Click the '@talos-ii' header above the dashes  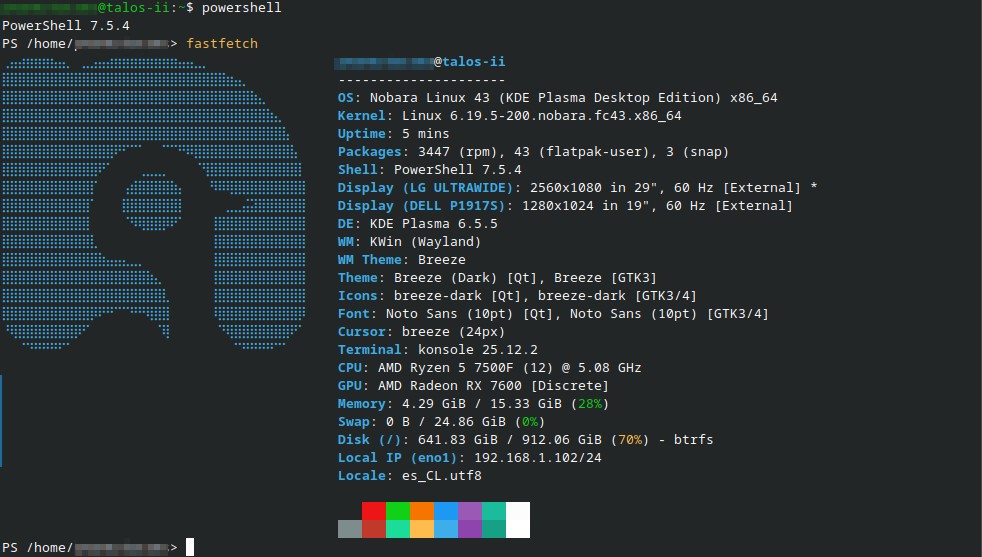point(470,61)
